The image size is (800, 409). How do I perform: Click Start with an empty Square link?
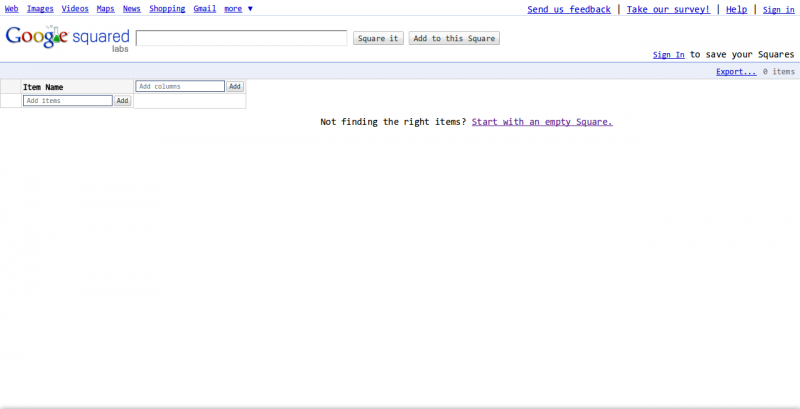pos(542,122)
